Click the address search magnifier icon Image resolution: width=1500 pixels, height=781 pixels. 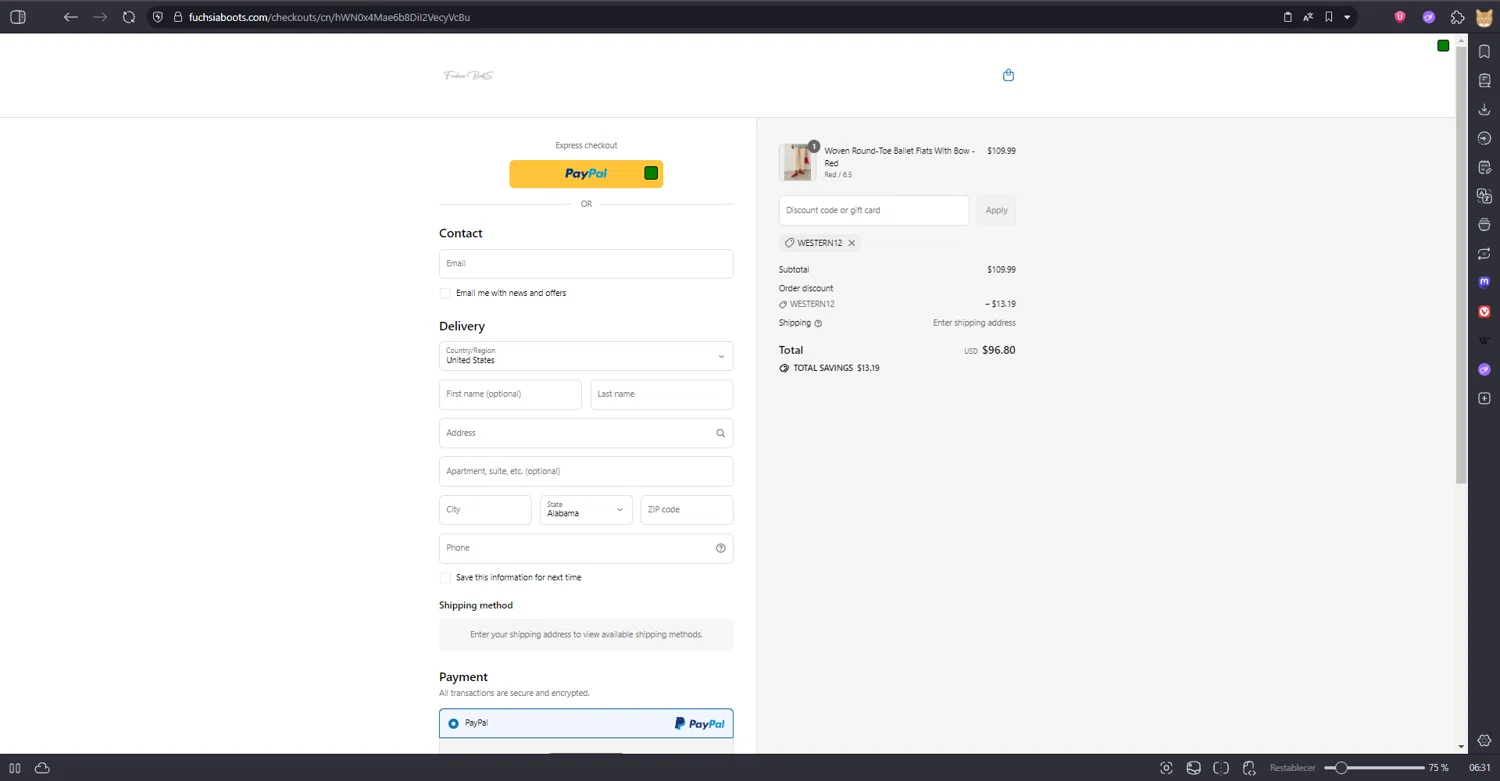click(720, 433)
